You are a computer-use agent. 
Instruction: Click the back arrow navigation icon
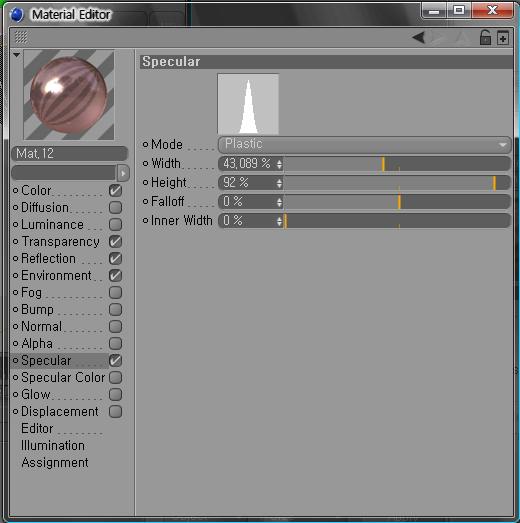[419, 37]
